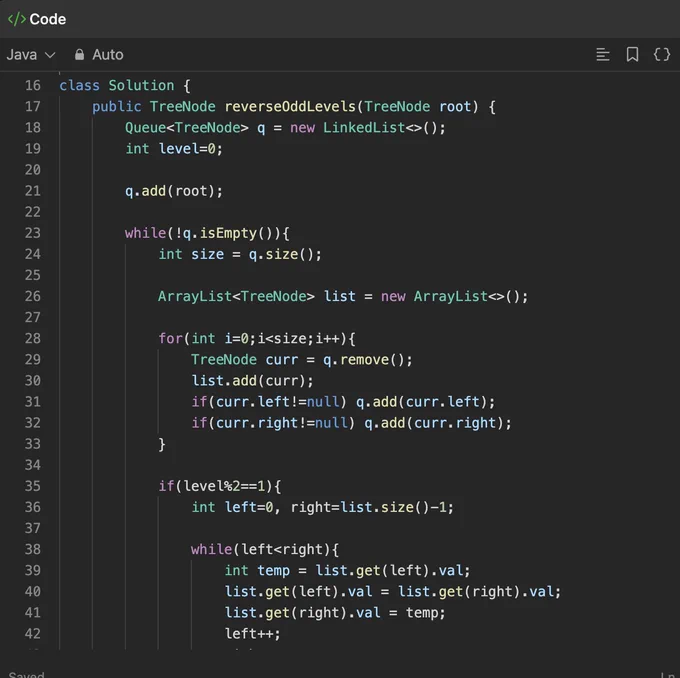Click line number 28 in gutter

pos(33,338)
